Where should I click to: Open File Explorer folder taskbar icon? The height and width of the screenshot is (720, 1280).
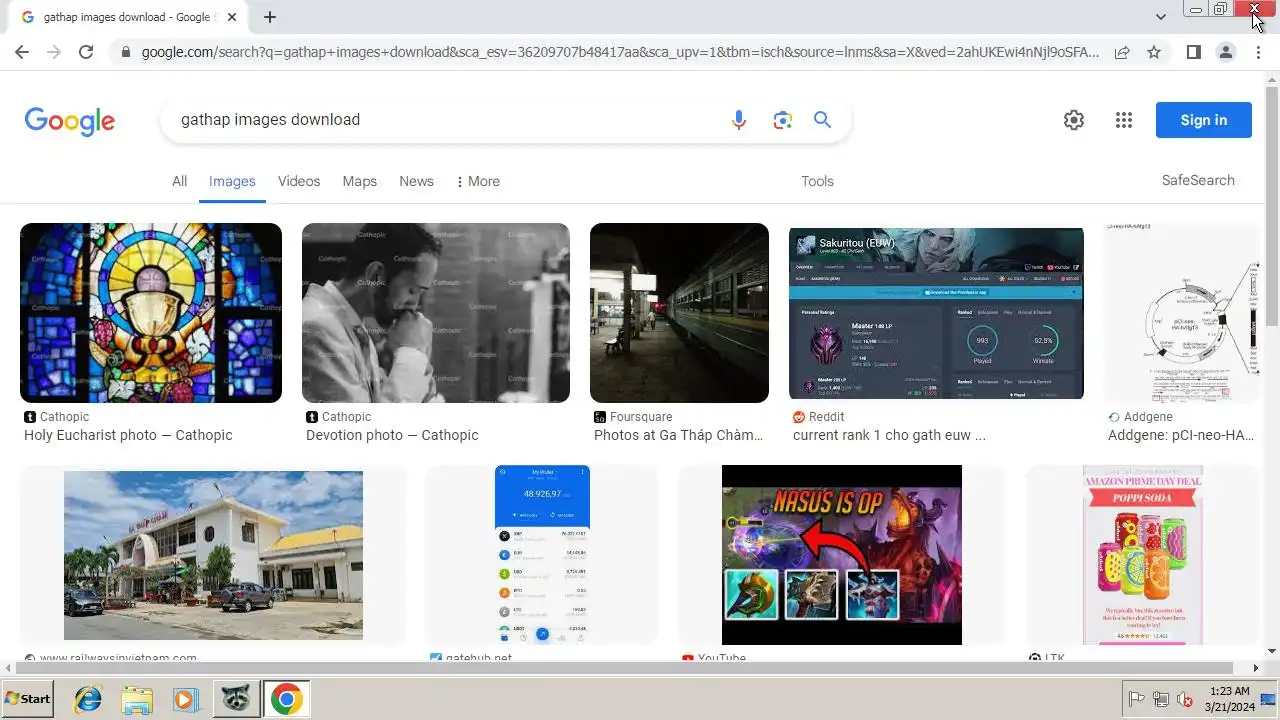click(137, 699)
